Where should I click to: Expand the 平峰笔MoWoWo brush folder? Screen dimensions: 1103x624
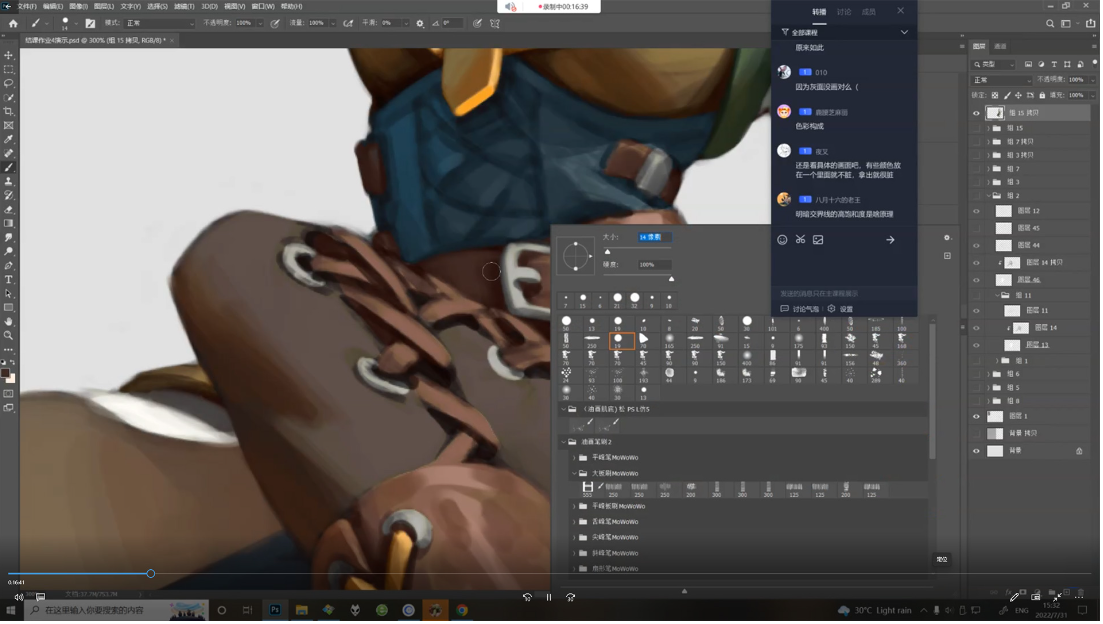[x=574, y=458]
